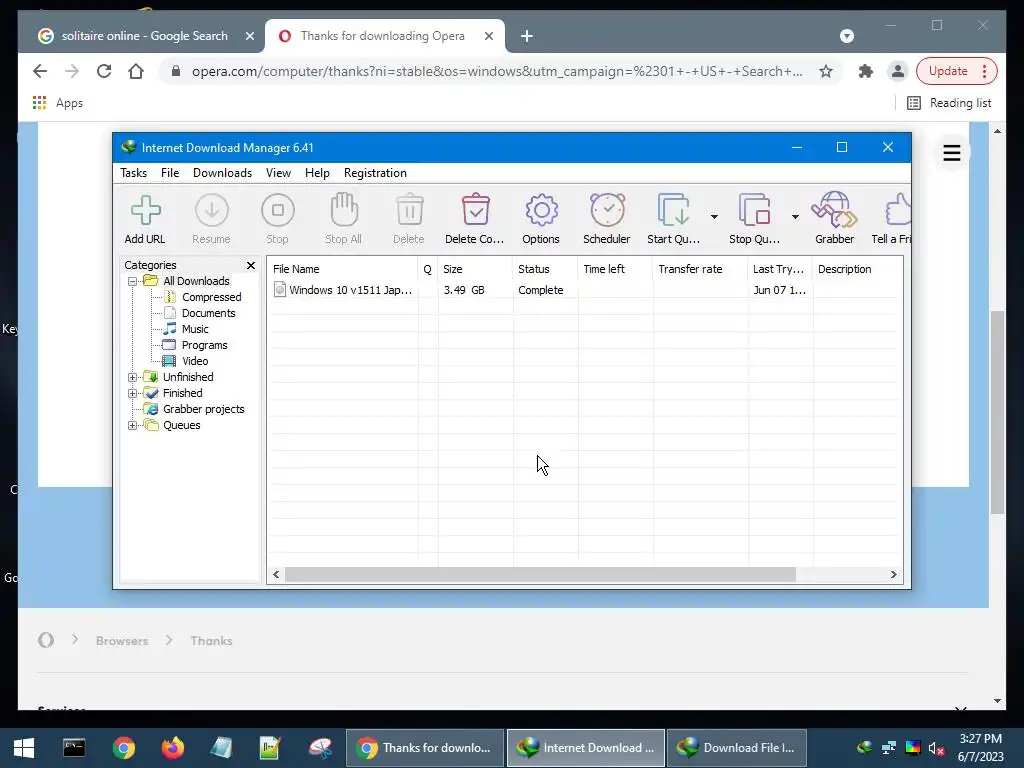This screenshot has width=1024, height=768.
Task: Click the Browsers breadcrumb link
Action: (x=122, y=641)
